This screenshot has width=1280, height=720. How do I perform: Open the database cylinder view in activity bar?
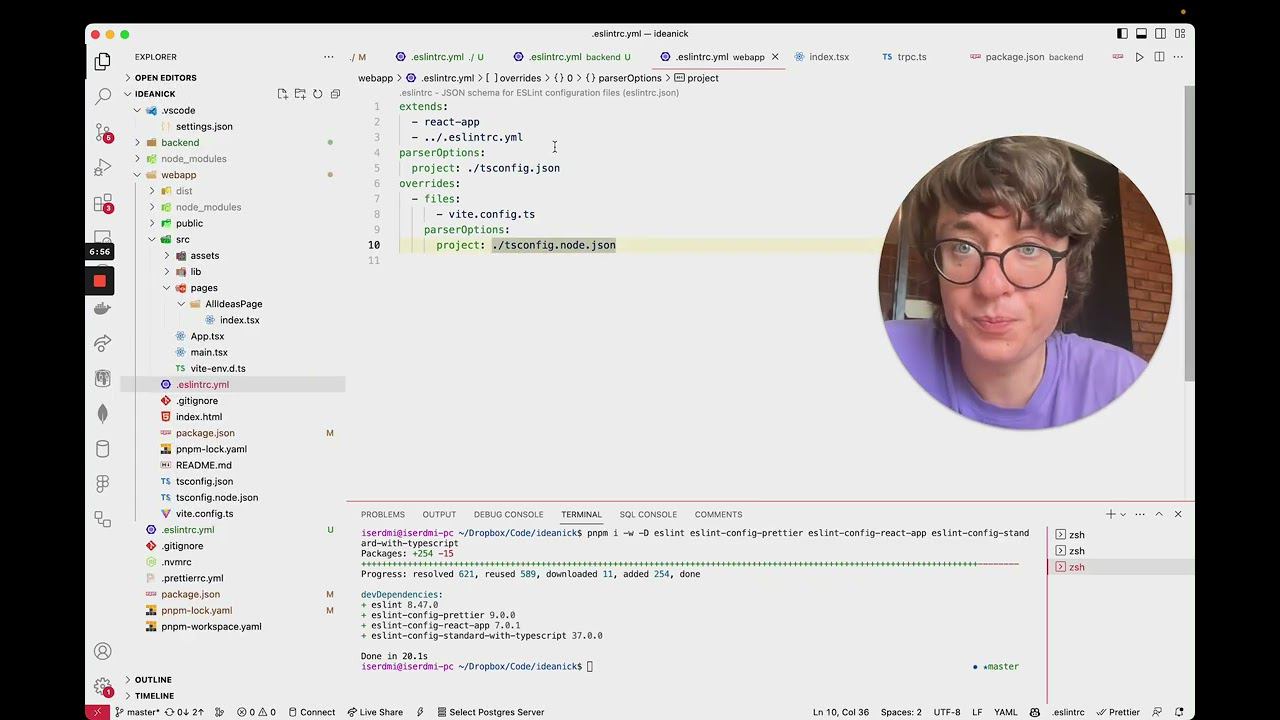tap(102, 449)
